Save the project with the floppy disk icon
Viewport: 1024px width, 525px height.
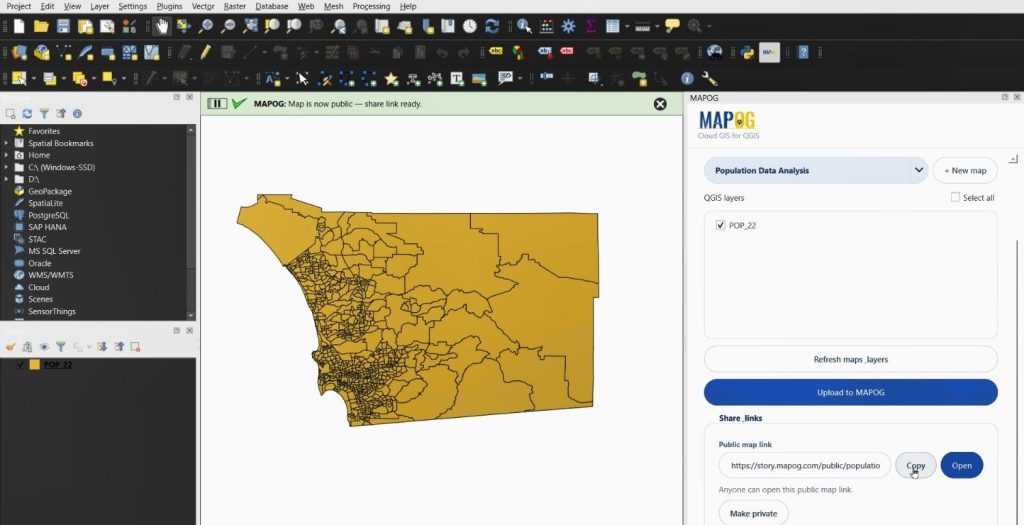[x=63, y=26]
